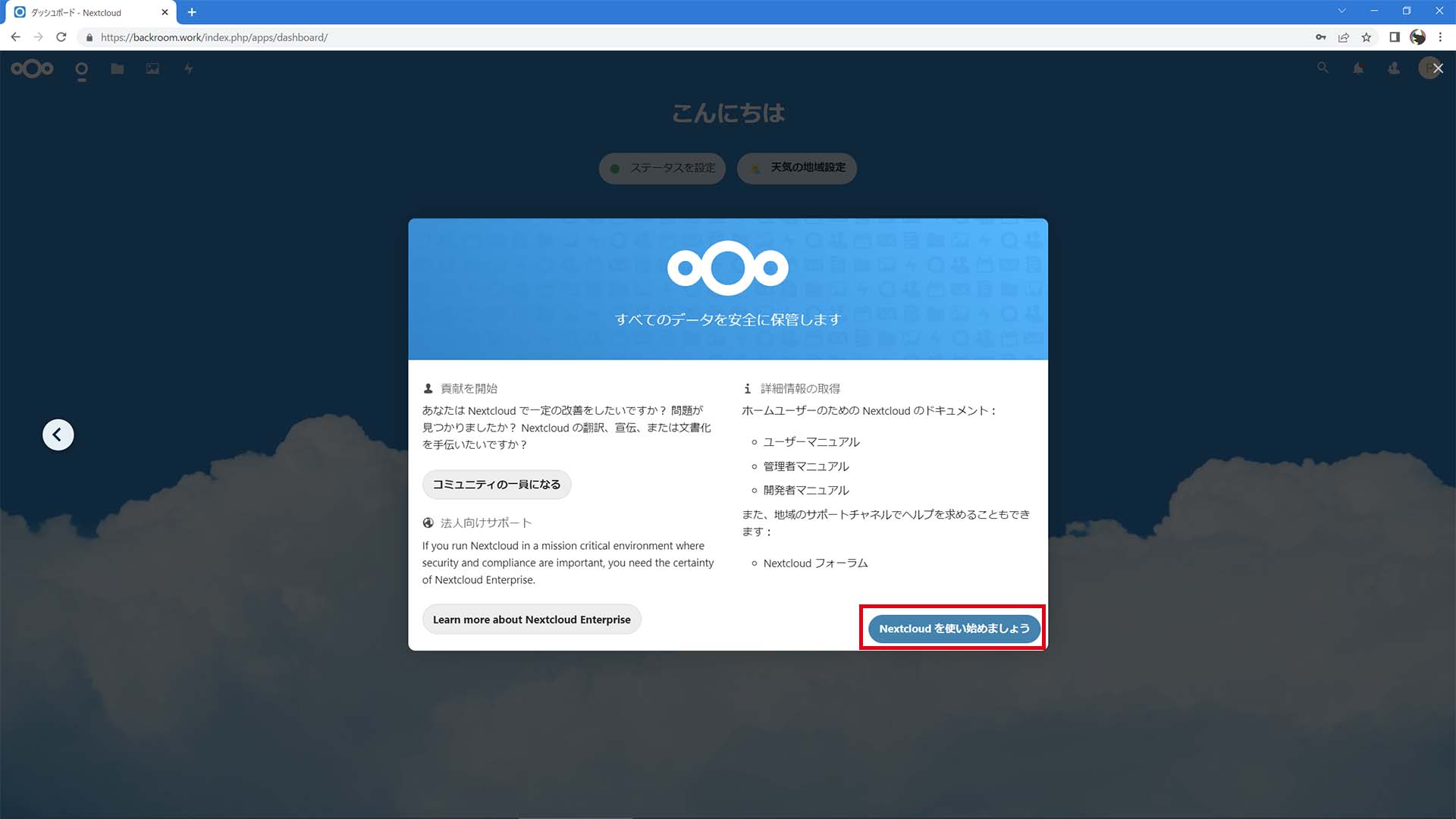Open 開発者マニュアル link
This screenshot has height=819, width=1456.
pyautogui.click(x=805, y=491)
